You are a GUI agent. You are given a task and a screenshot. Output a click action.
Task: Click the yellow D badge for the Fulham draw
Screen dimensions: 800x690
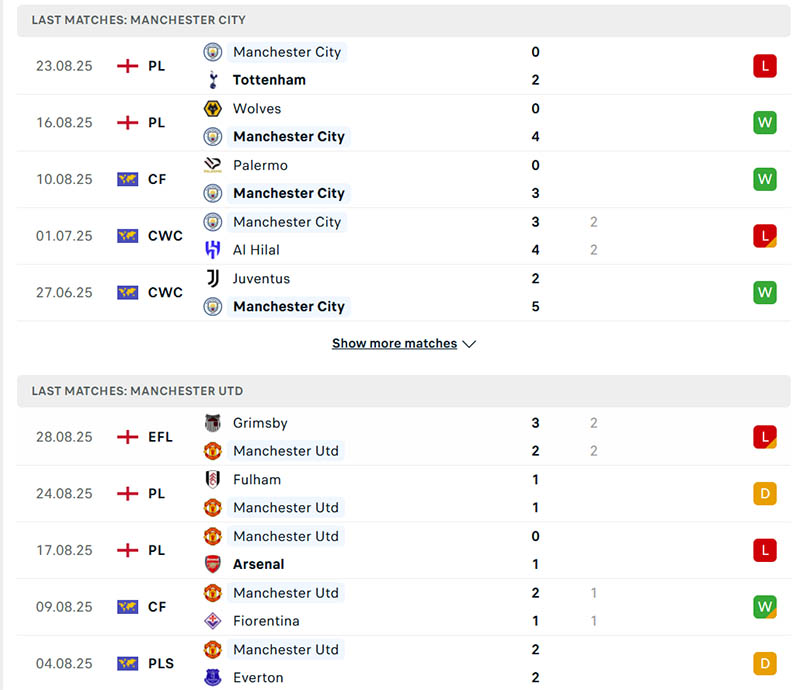coord(765,493)
